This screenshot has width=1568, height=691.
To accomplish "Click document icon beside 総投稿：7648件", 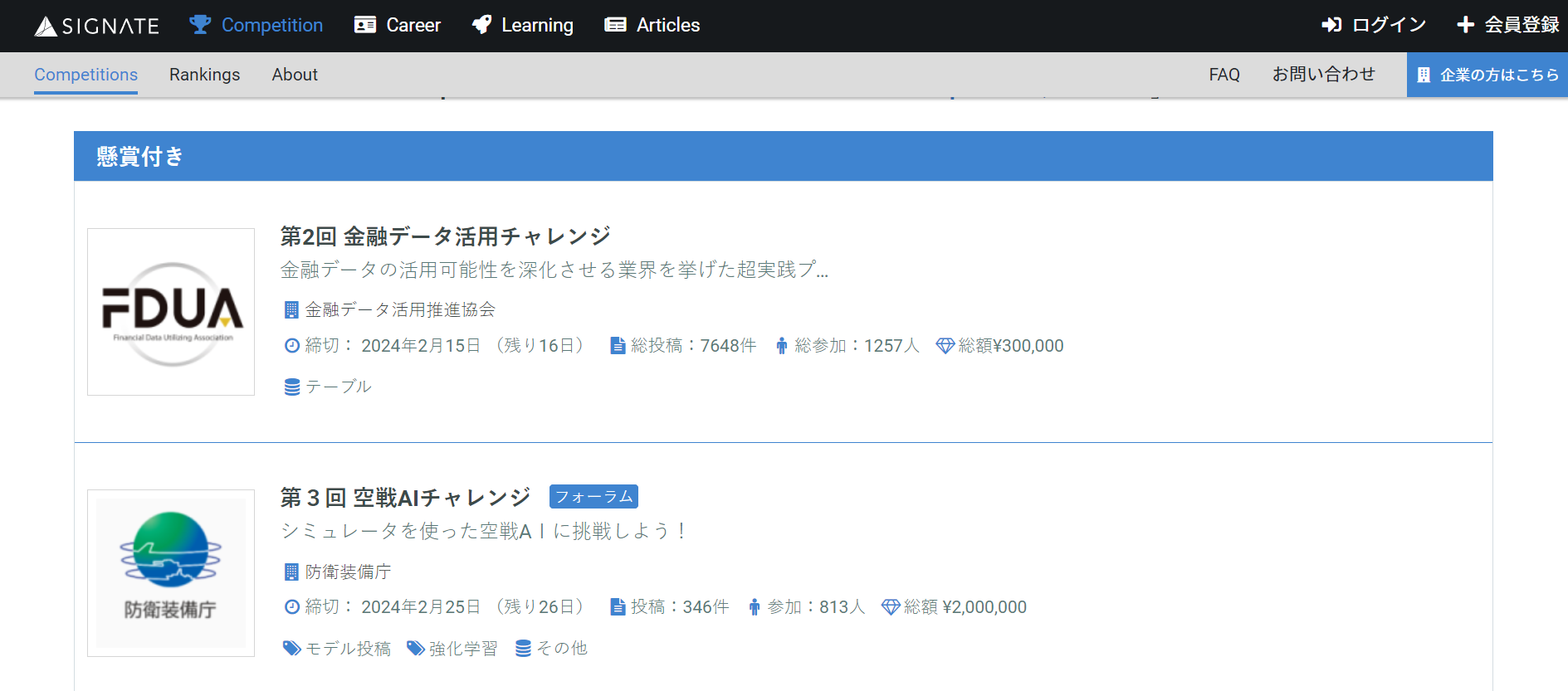I will tap(618, 346).
